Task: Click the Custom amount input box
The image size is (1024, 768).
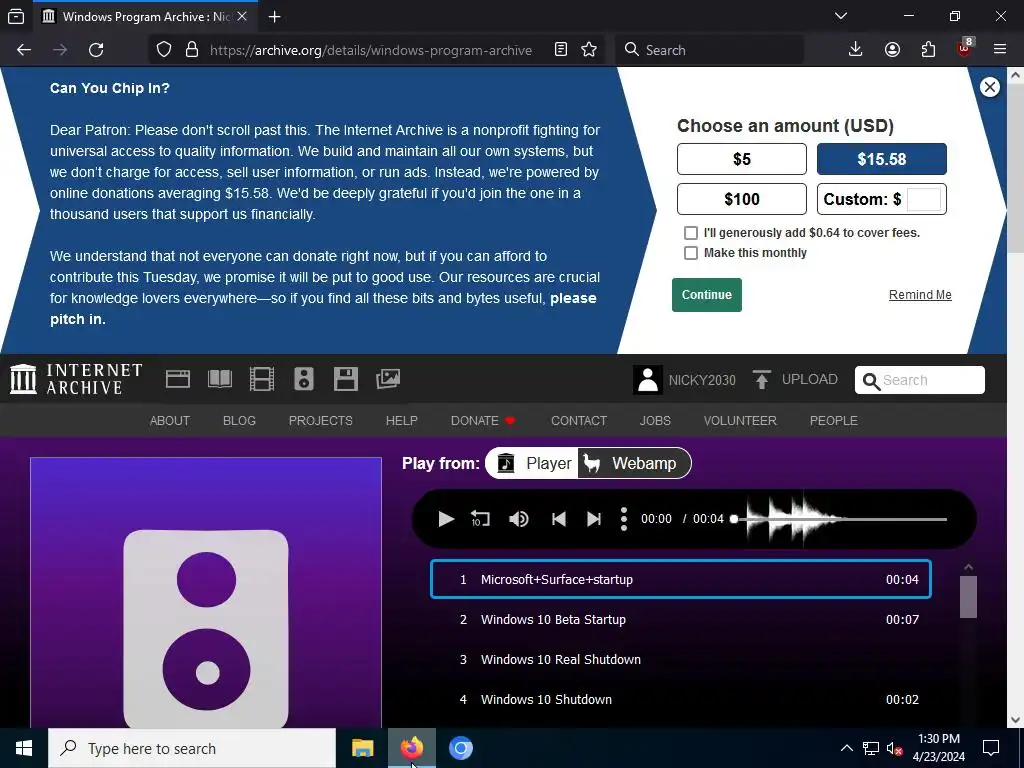Action: [x=923, y=199]
